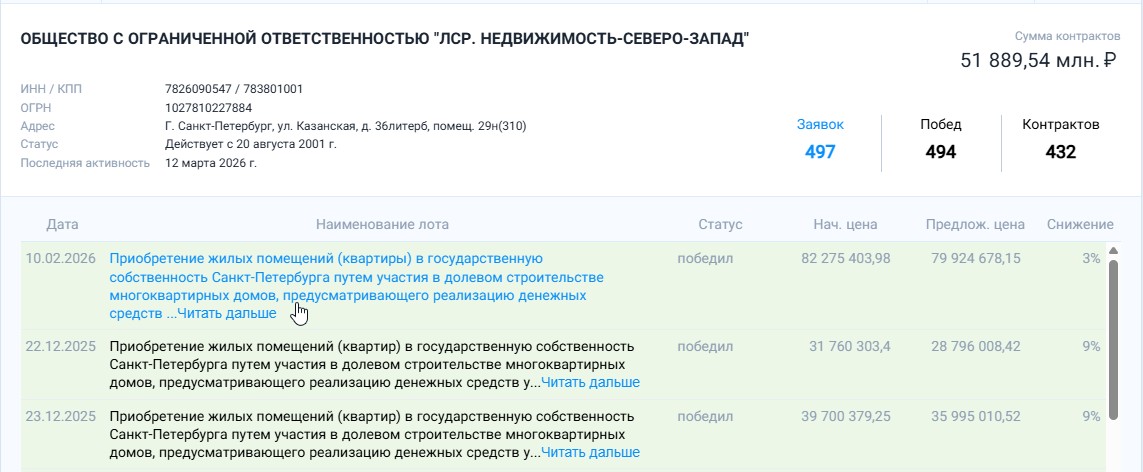Click the 'ИНН / КПП' label
The width and height of the screenshot is (1143, 472).
52,90
